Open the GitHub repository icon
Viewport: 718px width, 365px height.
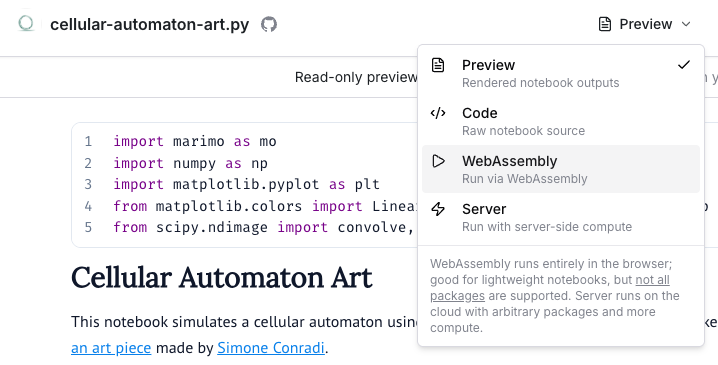point(269,24)
